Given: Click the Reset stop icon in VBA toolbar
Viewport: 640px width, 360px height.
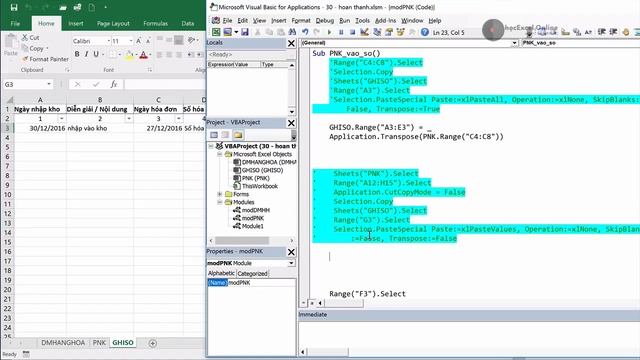Looking at the screenshot, I should click(352, 32).
